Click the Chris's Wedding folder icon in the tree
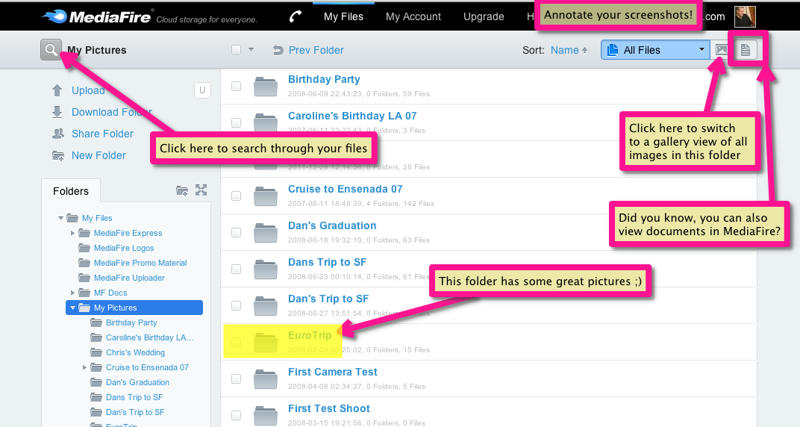The width and height of the screenshot is (800, 427). (96, 352)
